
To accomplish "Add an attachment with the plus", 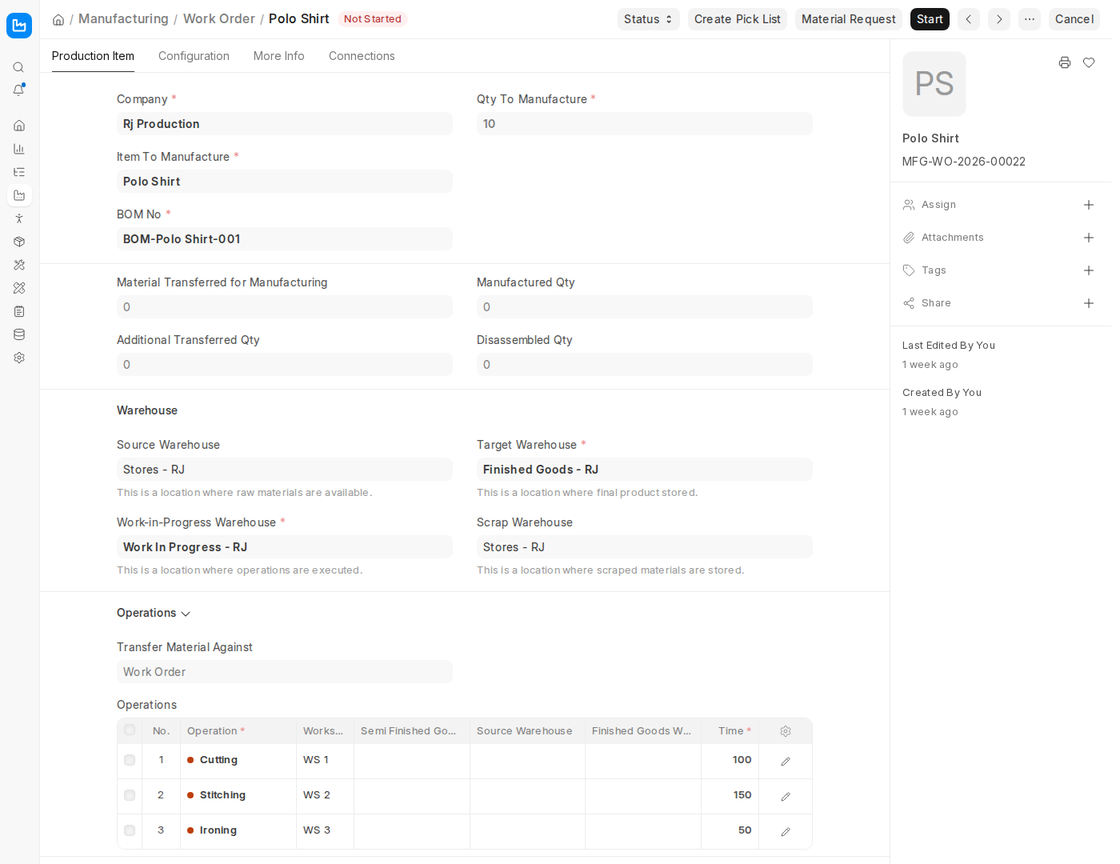I will 1089,238.
